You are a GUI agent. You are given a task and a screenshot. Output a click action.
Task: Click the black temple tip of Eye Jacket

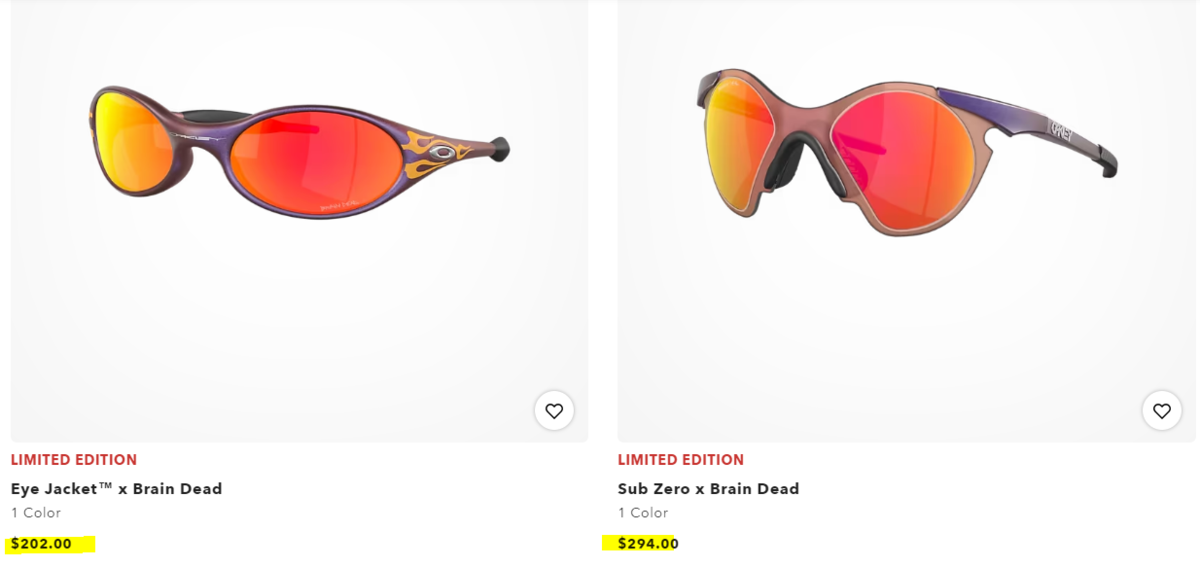click(x=499, y=150)
